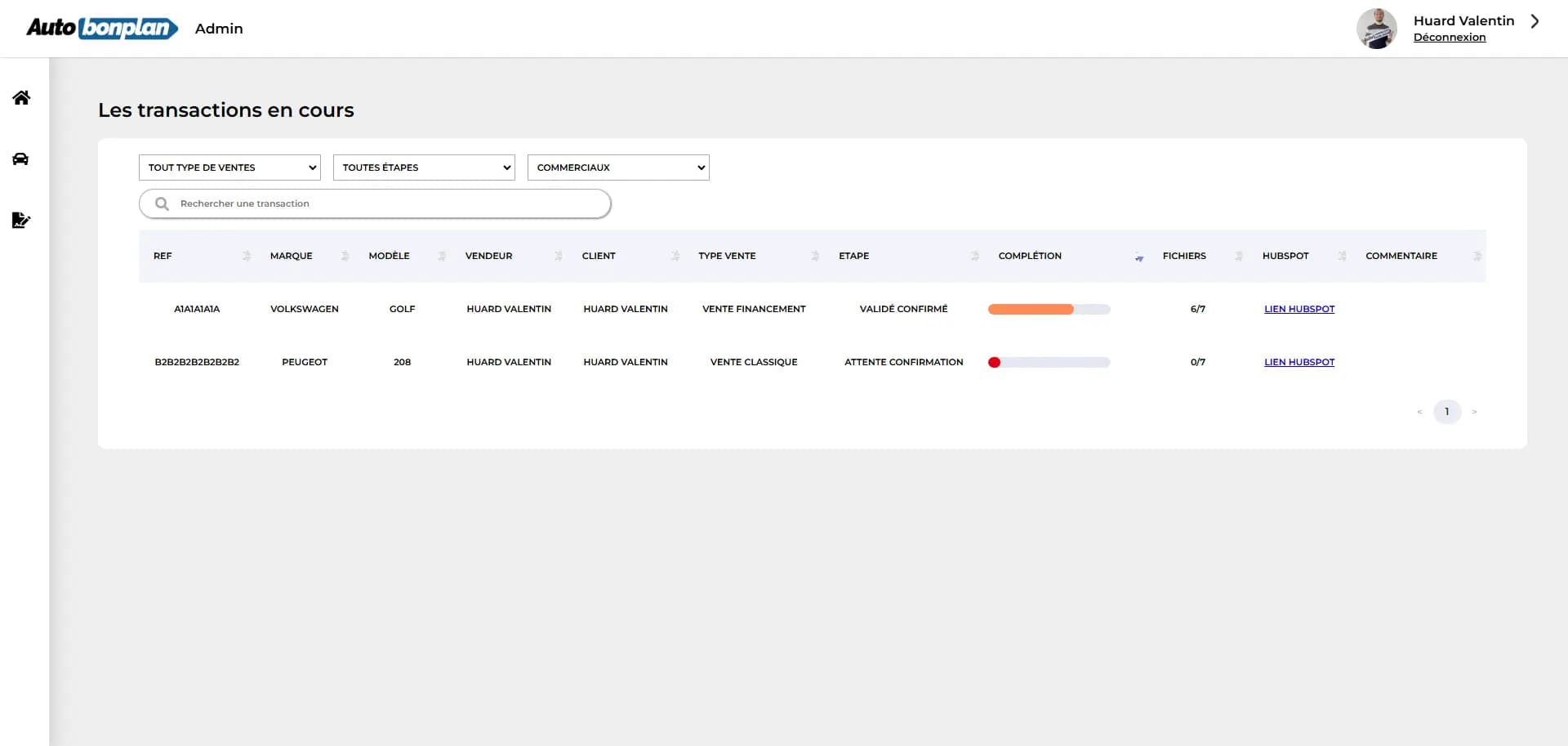Sort the table by the REF column icon

tap(246, 256)
